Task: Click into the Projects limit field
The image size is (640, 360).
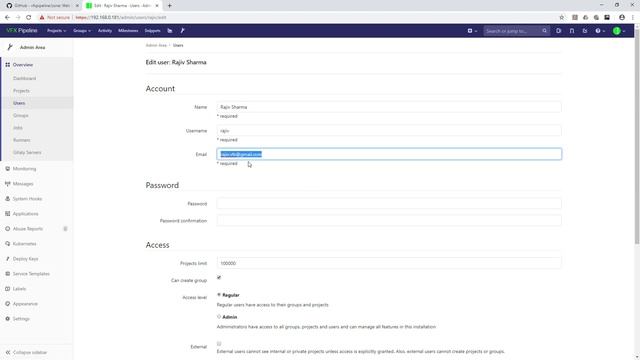Action: [x=389, y=263]
